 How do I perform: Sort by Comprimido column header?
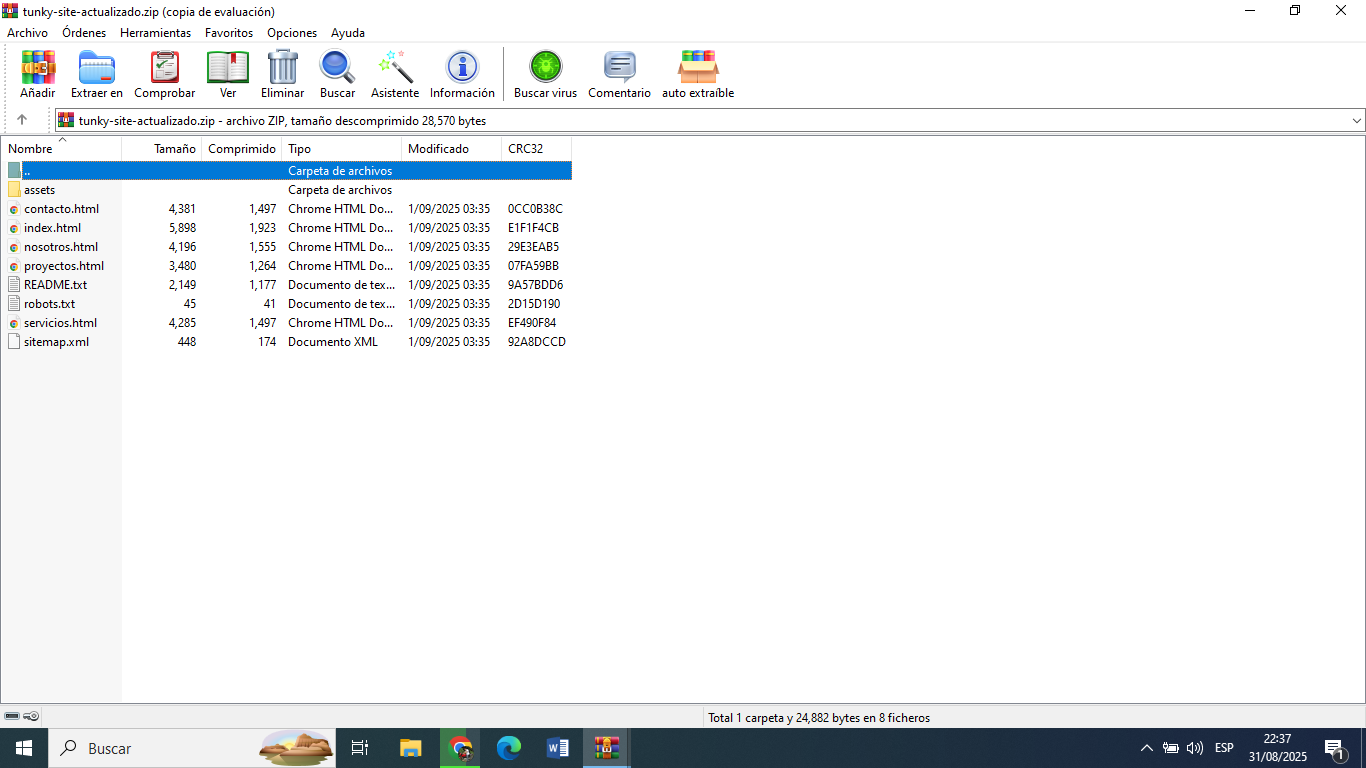click(242, 148)
